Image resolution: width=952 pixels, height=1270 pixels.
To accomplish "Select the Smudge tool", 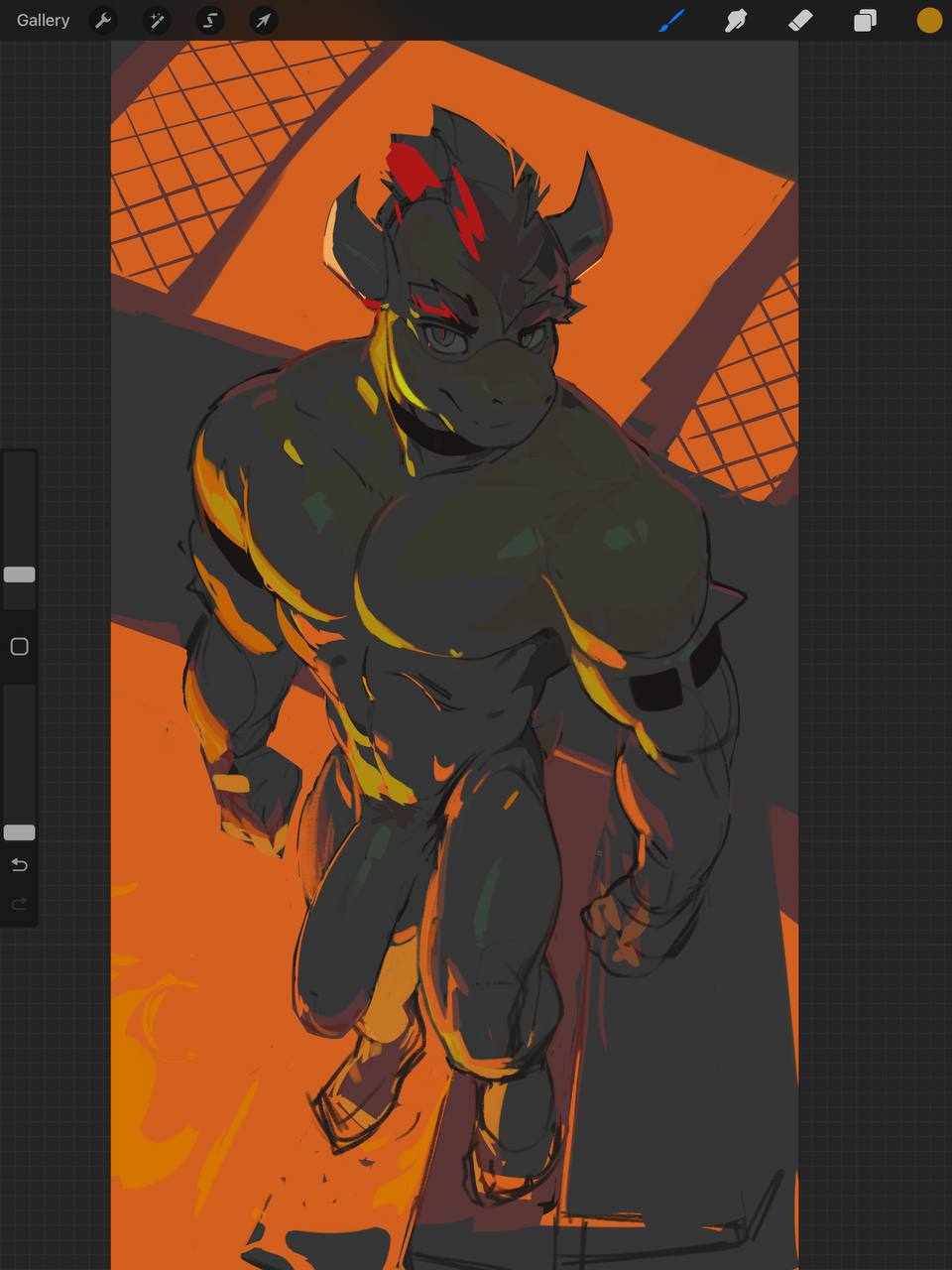I will pyautogui.click(x=736, y=20).
